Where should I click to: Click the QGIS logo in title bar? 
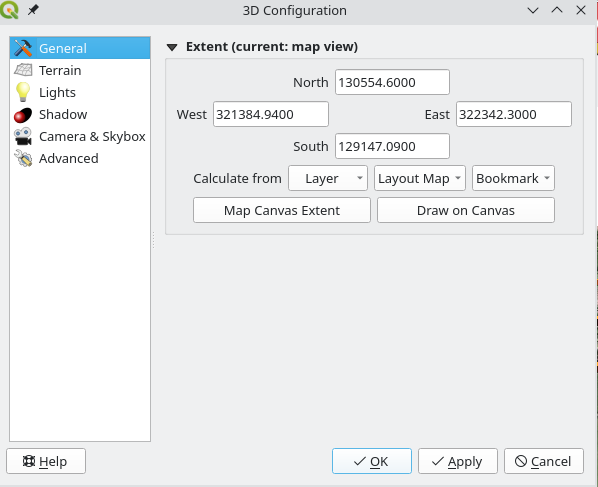tap(9, 10)
